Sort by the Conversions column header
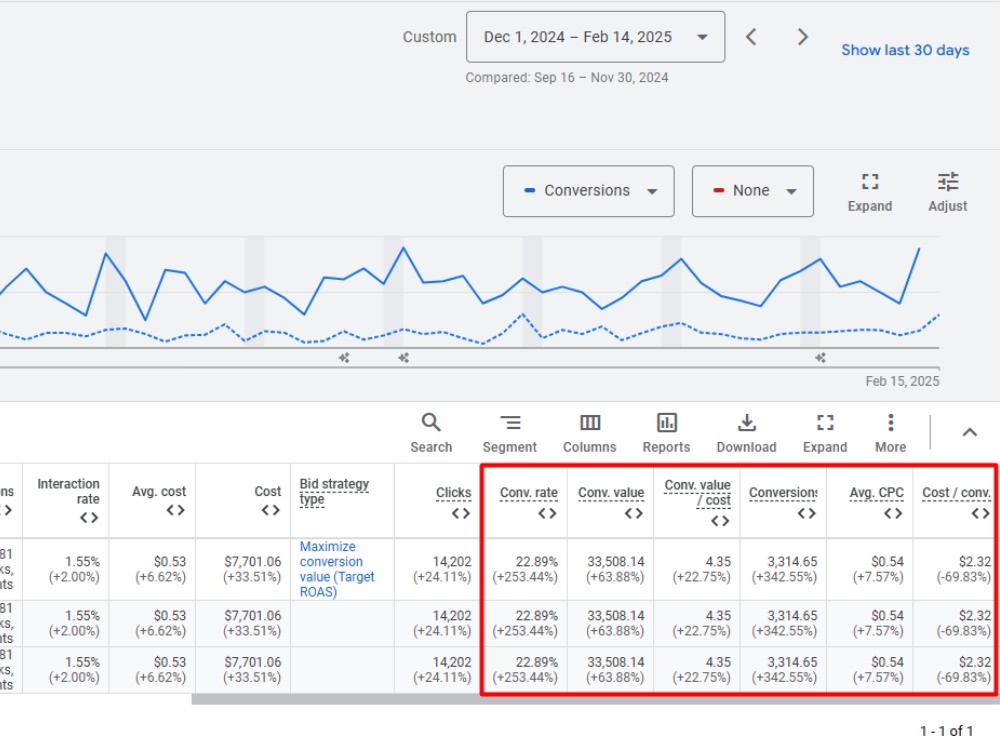Viewport: 1000px width, 750px height. click(783, 492)
